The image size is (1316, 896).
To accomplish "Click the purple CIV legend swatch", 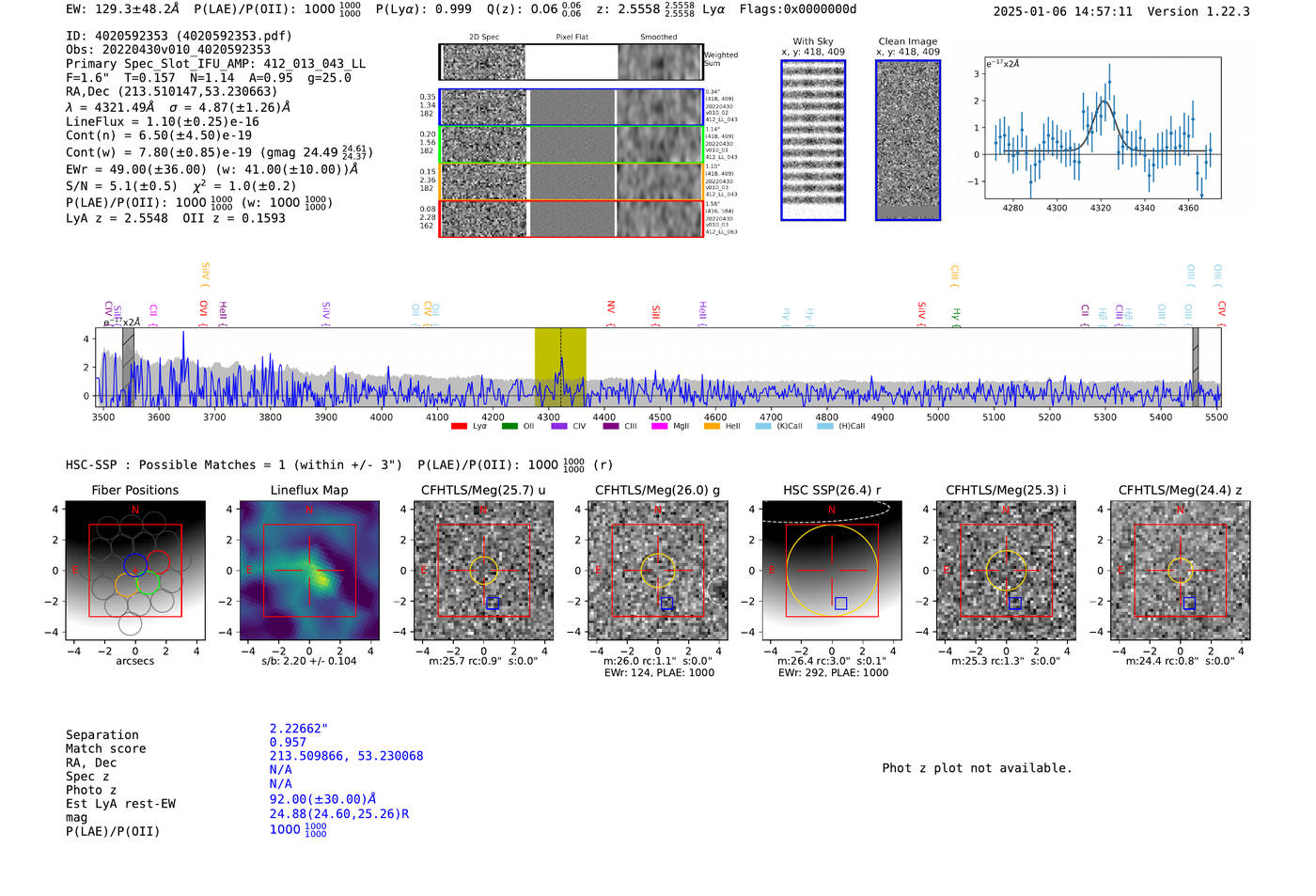I will point(559,426).
